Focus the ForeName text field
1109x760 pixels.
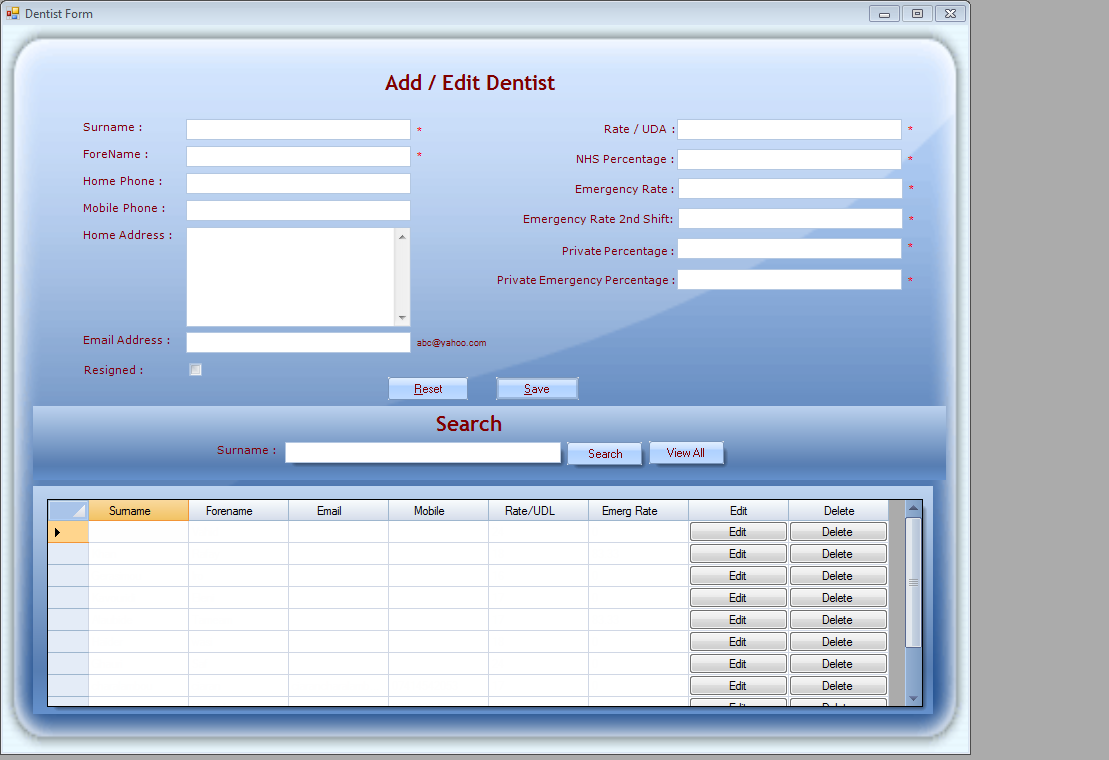point(298,157)
